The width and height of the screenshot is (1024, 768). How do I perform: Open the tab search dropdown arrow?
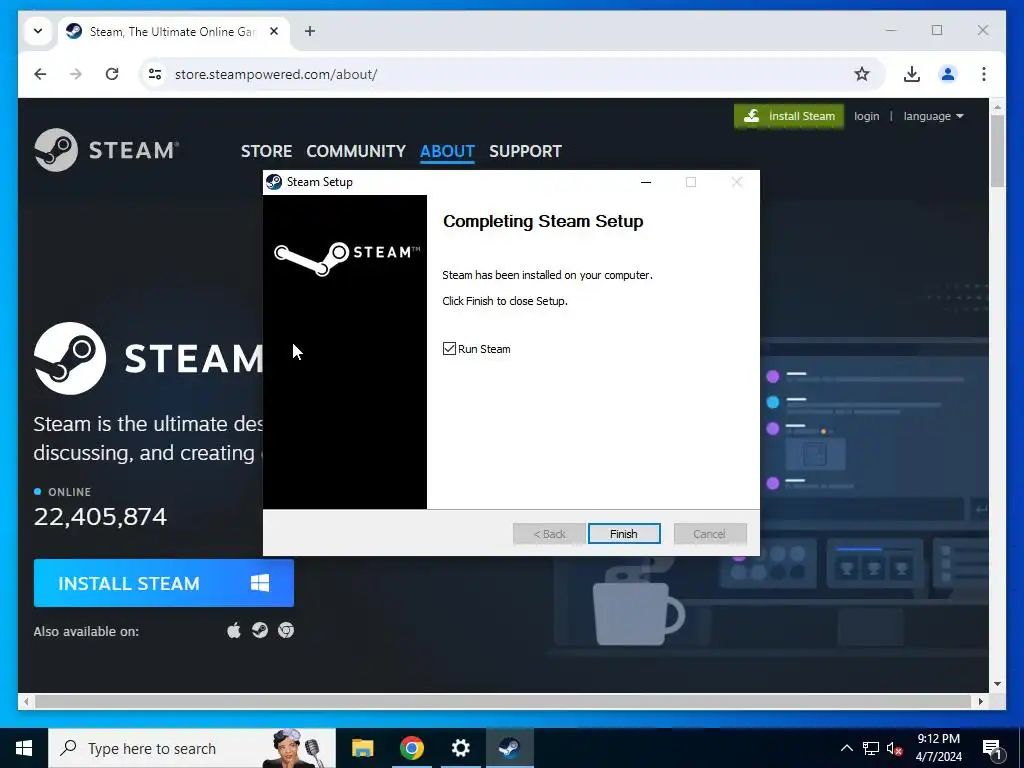click(x=38, y=31)
